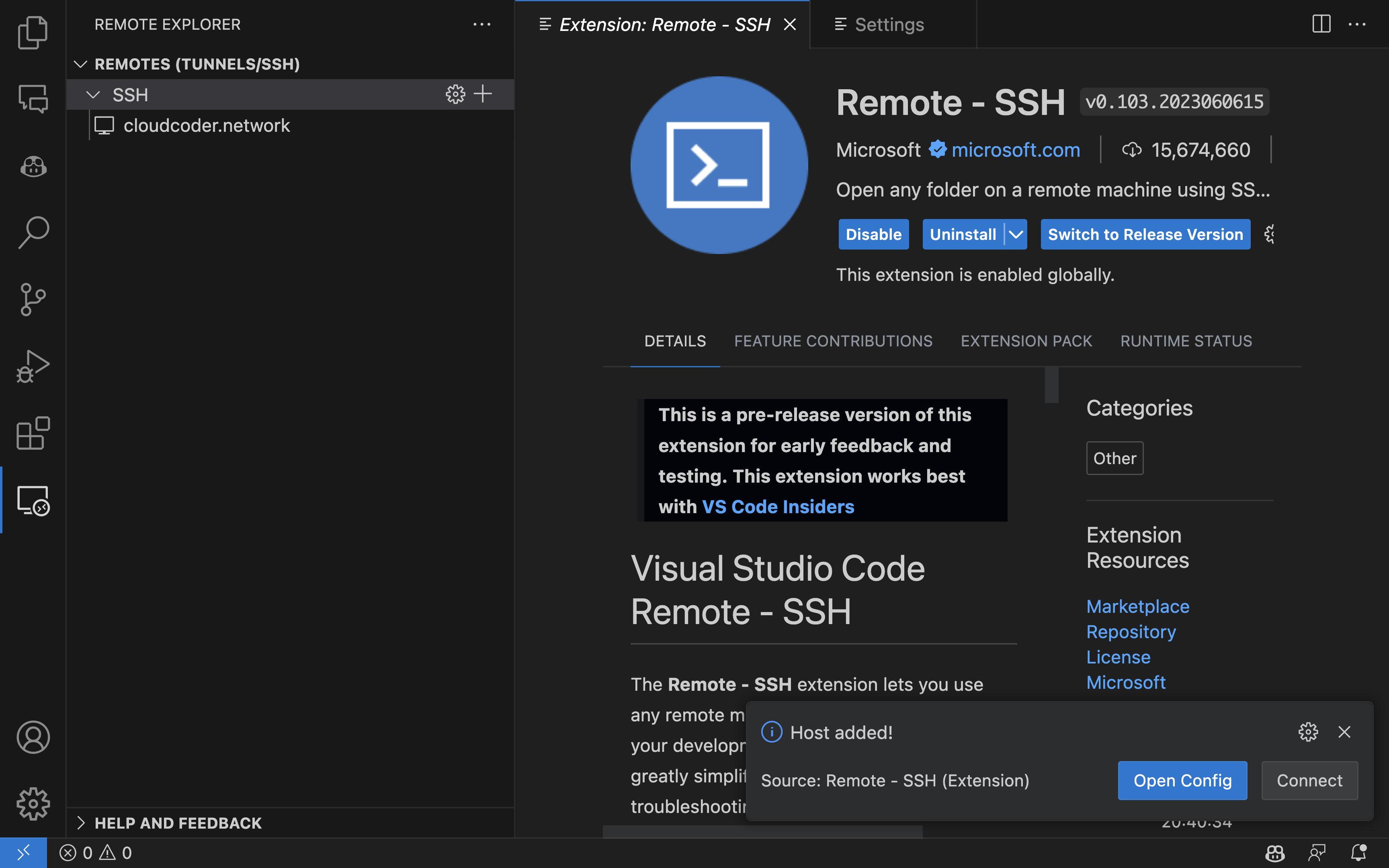Open editor more actions ellipsis
The height and width of the screenshot is (868, 1389).
pos(1357,24)
